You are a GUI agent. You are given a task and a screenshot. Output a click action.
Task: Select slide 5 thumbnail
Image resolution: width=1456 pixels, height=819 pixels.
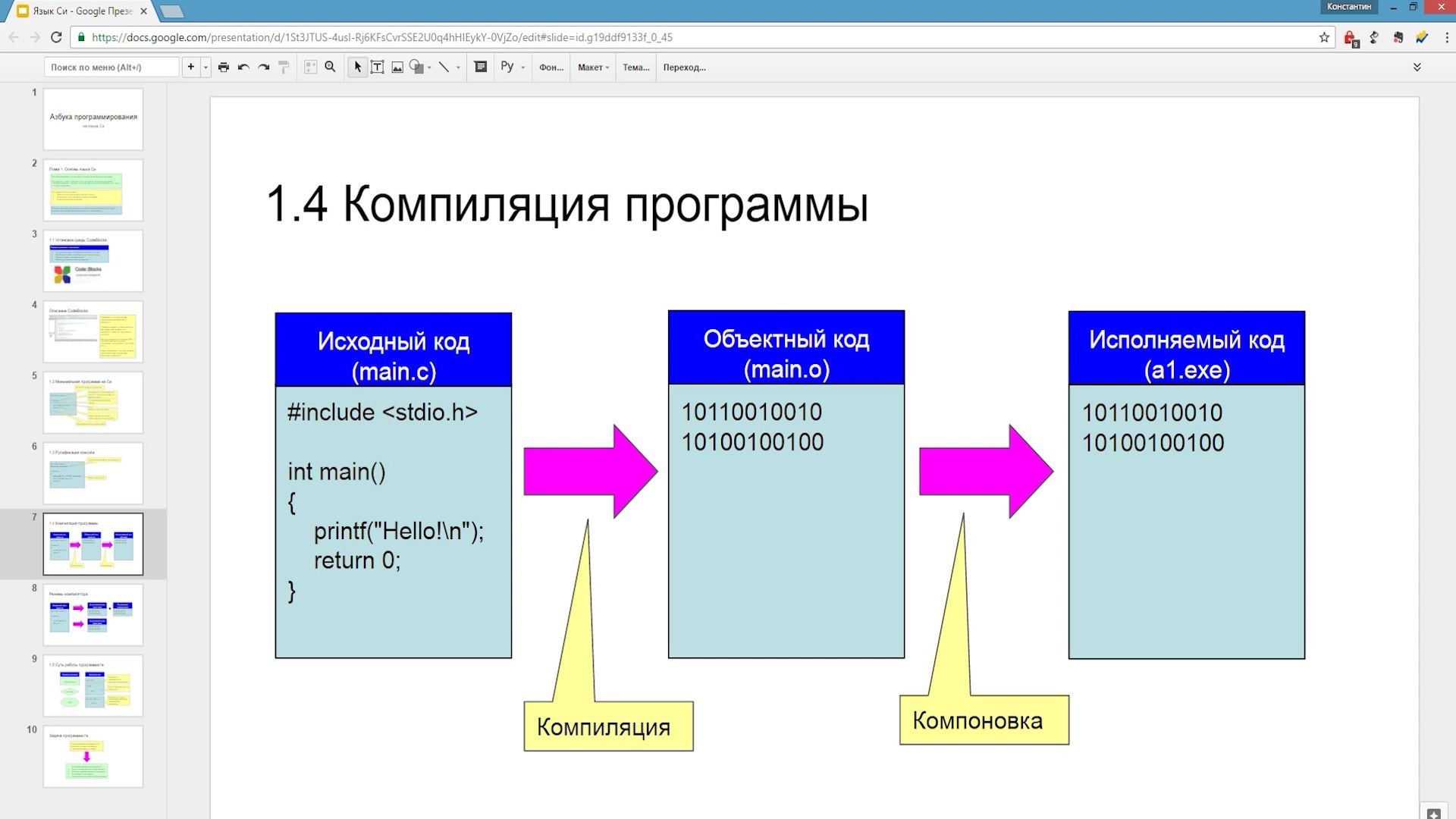[93, 403]
